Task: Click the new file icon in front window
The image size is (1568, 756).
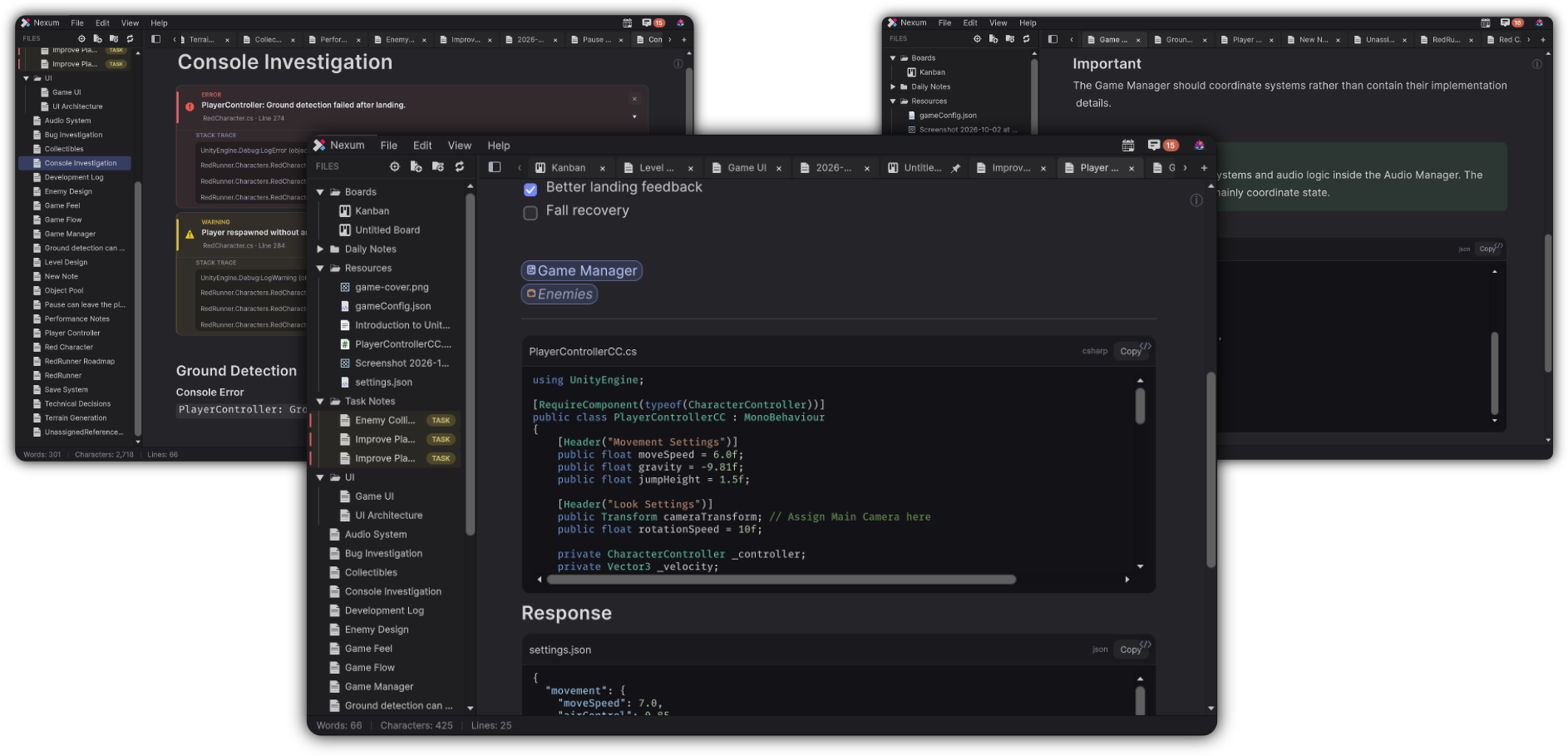Action: coord(417,167)
